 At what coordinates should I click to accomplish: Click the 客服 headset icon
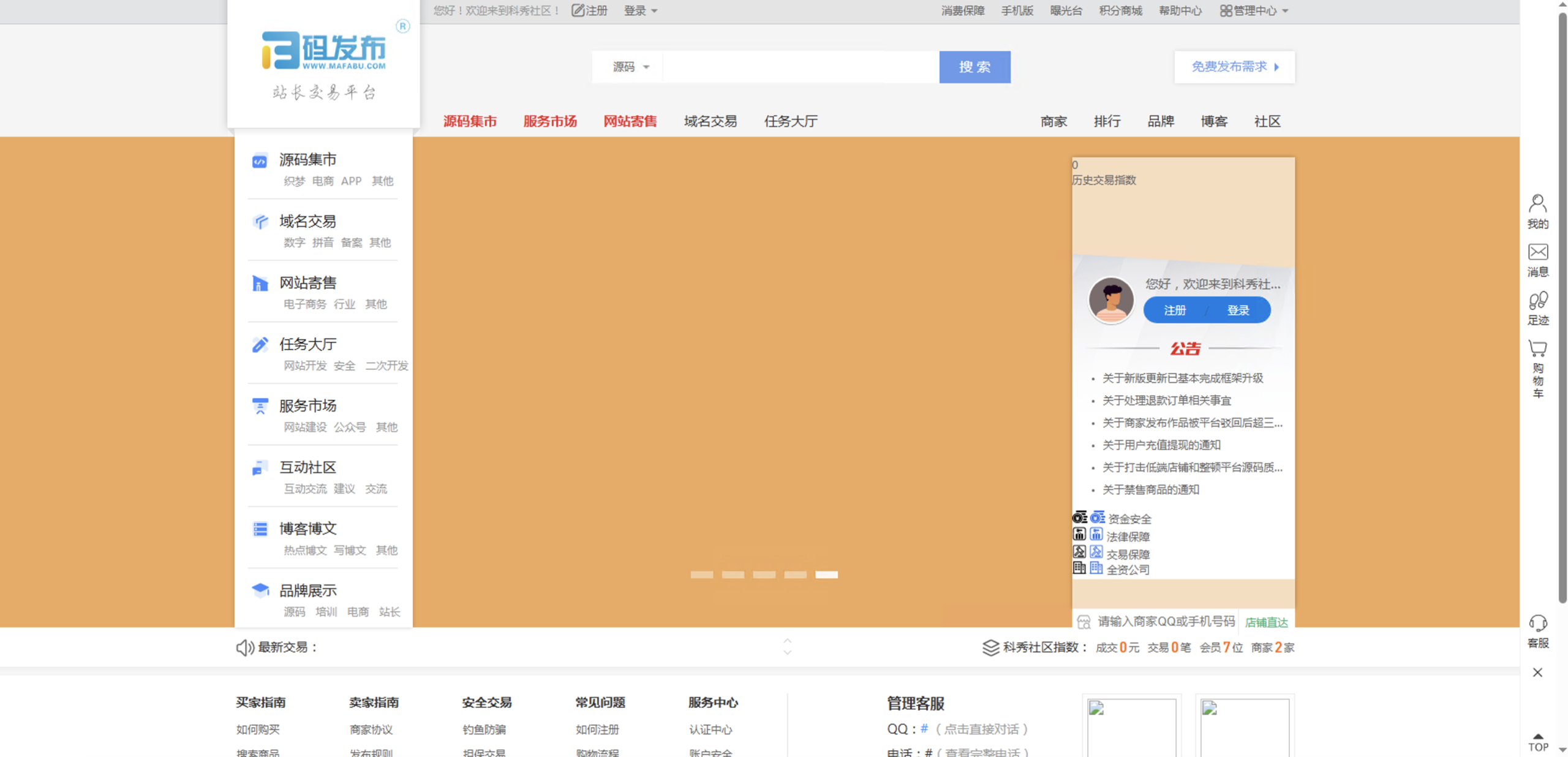pos(1537,623)
